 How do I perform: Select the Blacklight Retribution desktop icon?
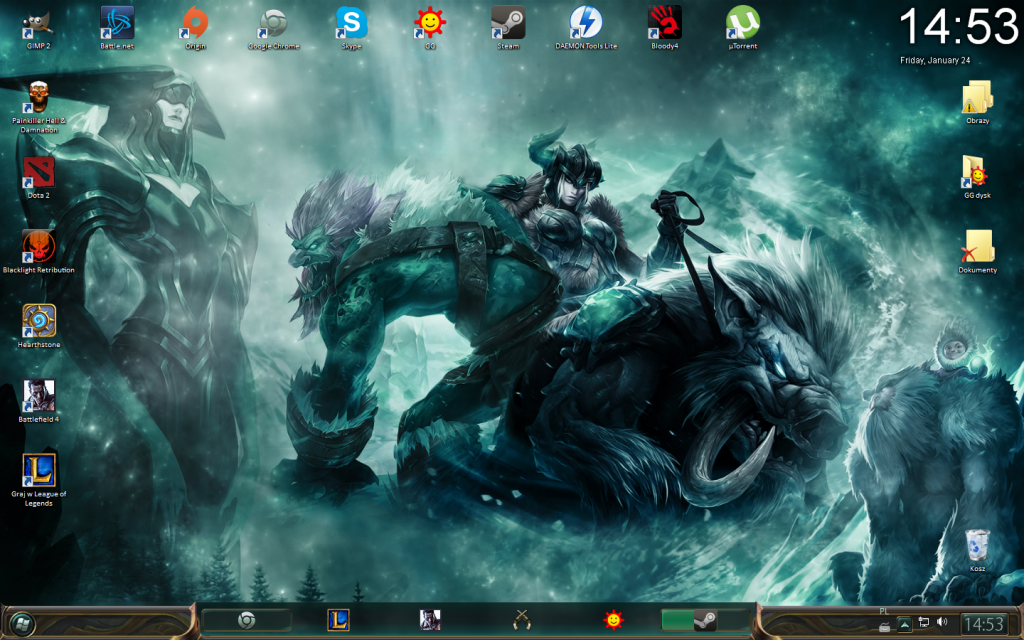39,252
